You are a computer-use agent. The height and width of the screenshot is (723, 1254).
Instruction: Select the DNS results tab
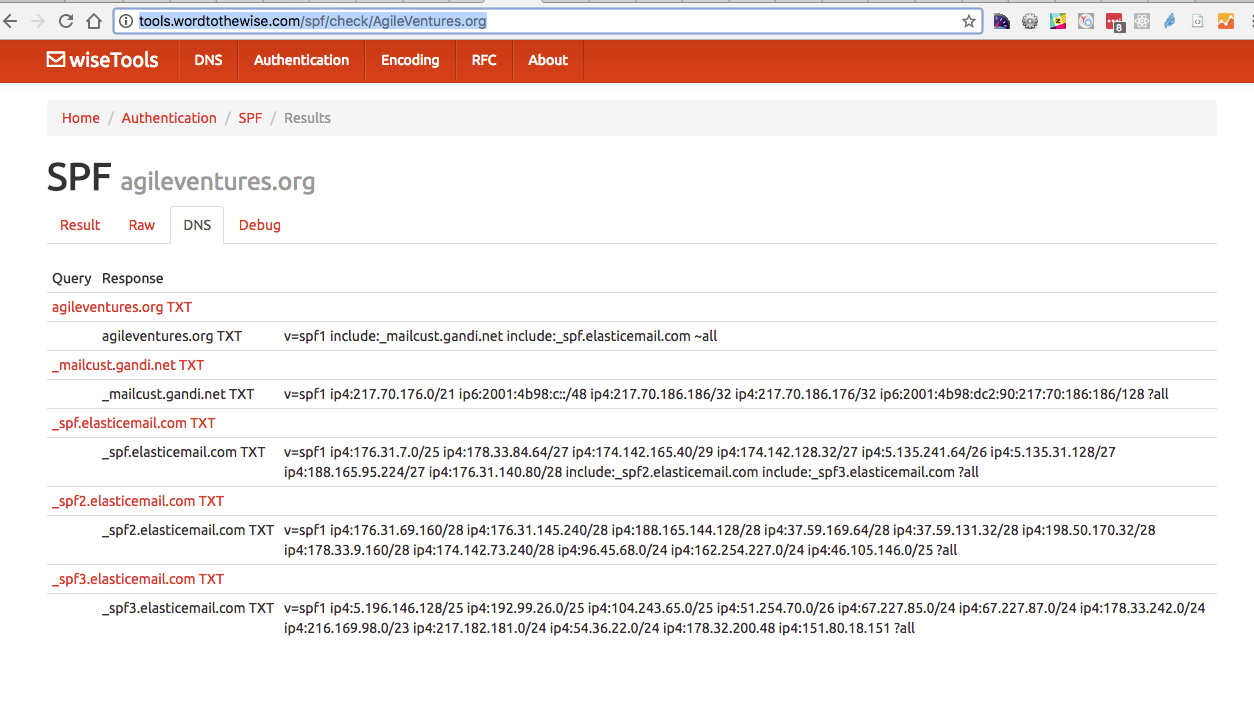coord(197,225)
